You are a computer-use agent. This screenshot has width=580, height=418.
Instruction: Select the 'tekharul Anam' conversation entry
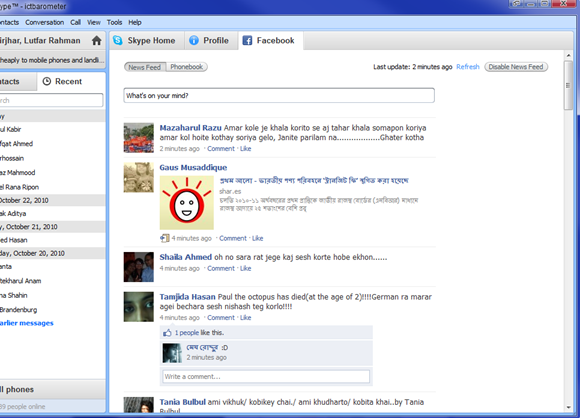coord(53,281)
